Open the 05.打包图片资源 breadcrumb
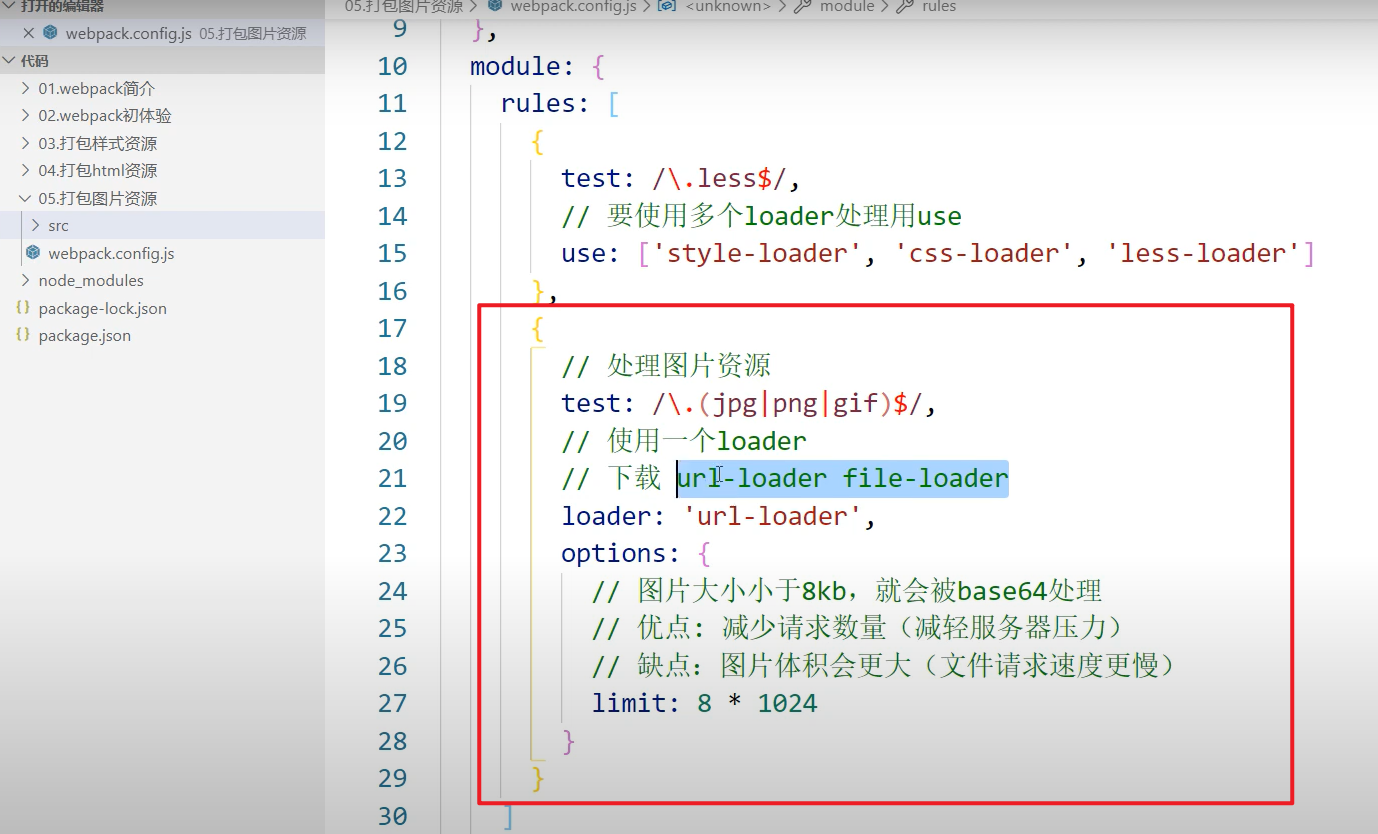Viewport: 1378px width, 834px height. tap(404, 6)
